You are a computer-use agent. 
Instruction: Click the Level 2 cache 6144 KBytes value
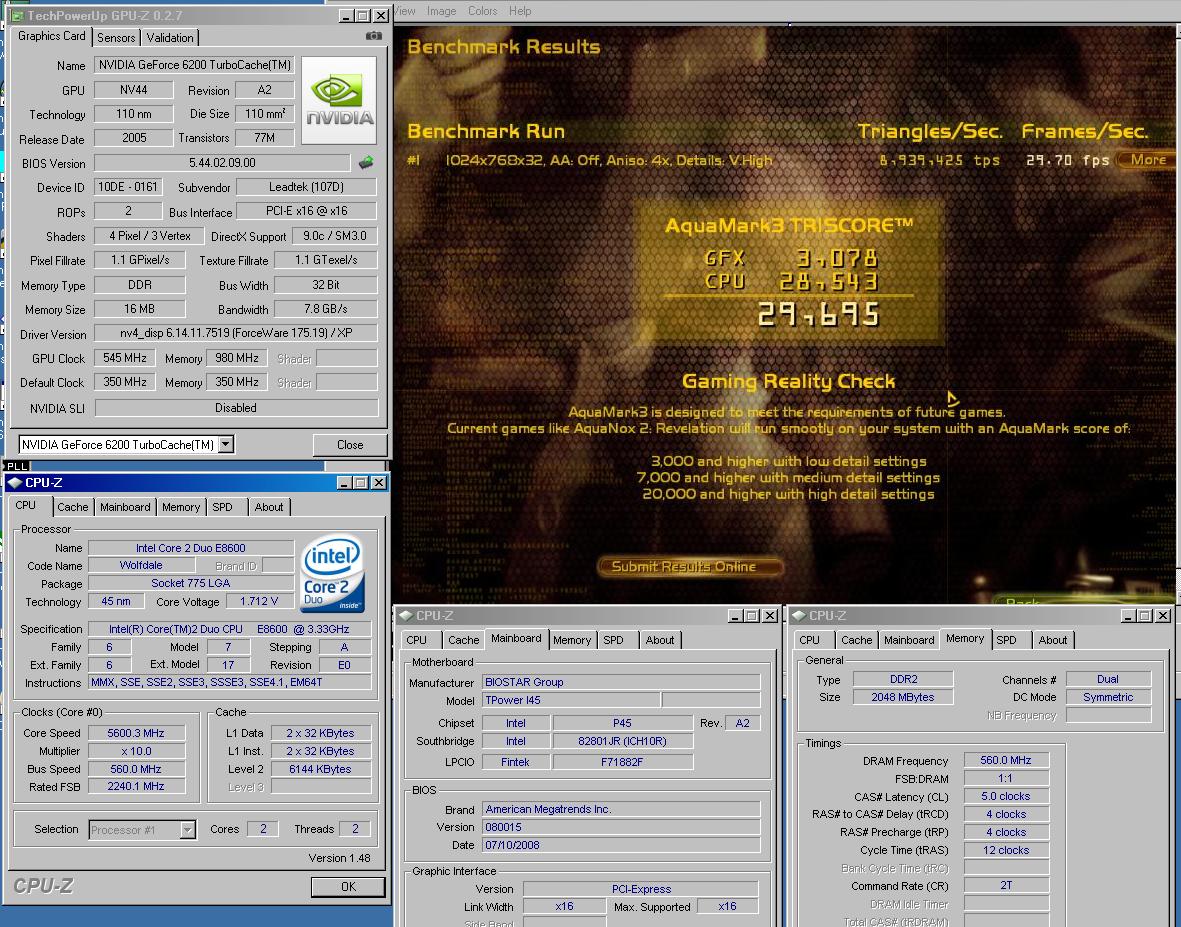(x=321, y=769)
